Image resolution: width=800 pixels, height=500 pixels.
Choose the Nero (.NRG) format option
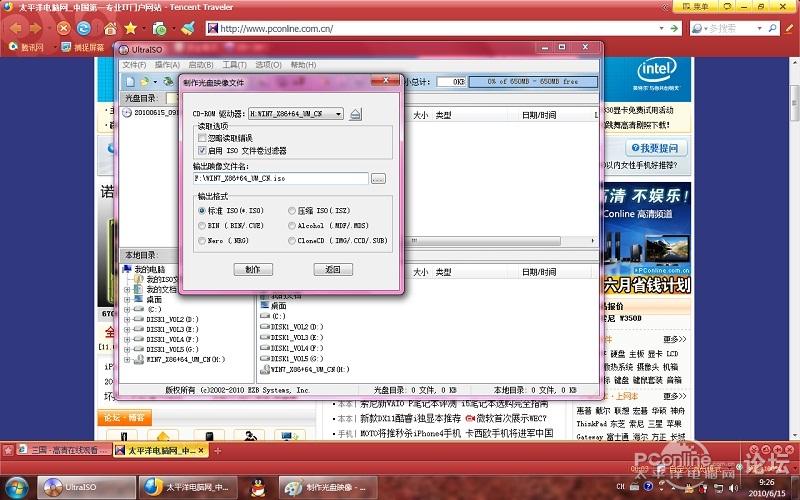(x=201, y=241)
